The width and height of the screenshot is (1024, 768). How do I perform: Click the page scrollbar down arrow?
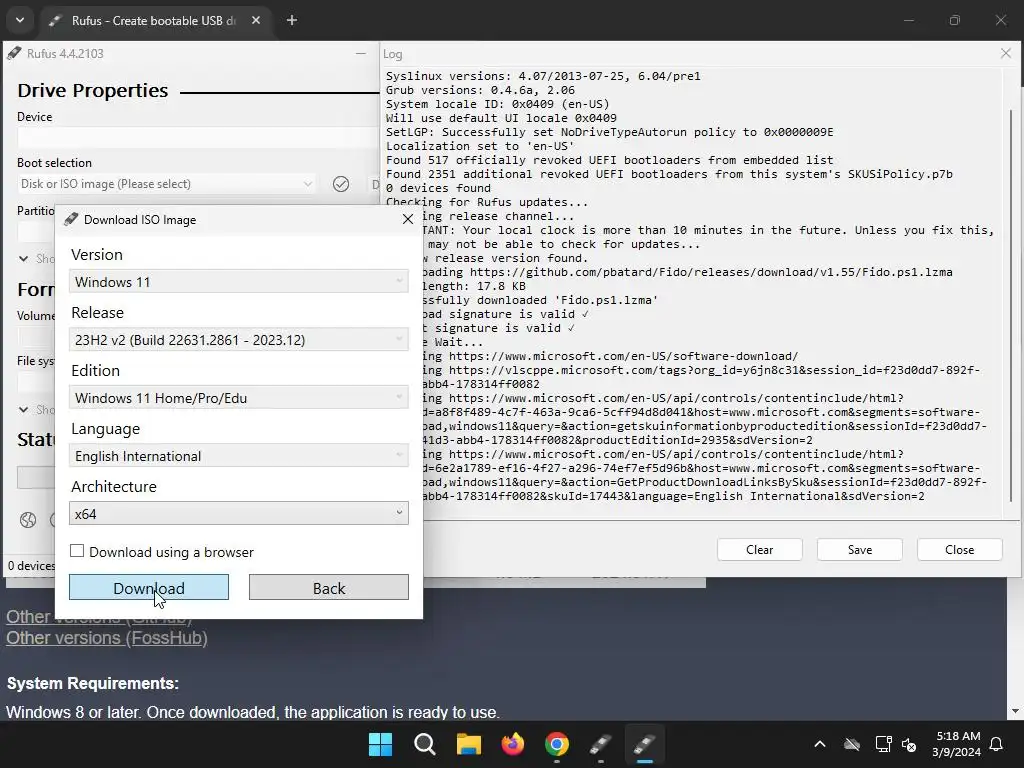click(1016, 711)
